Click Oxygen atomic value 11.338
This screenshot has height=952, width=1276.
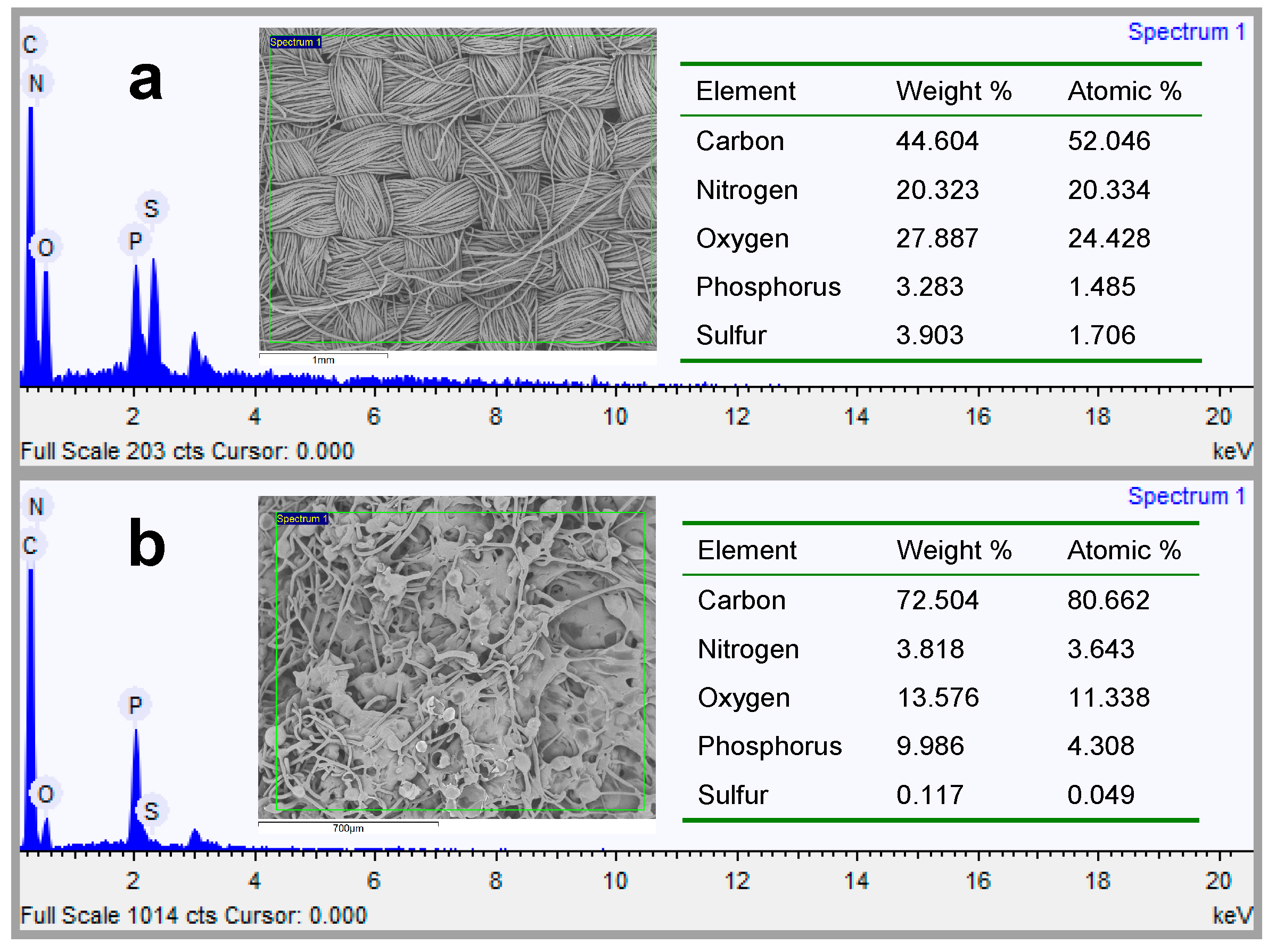point(1109,698)
